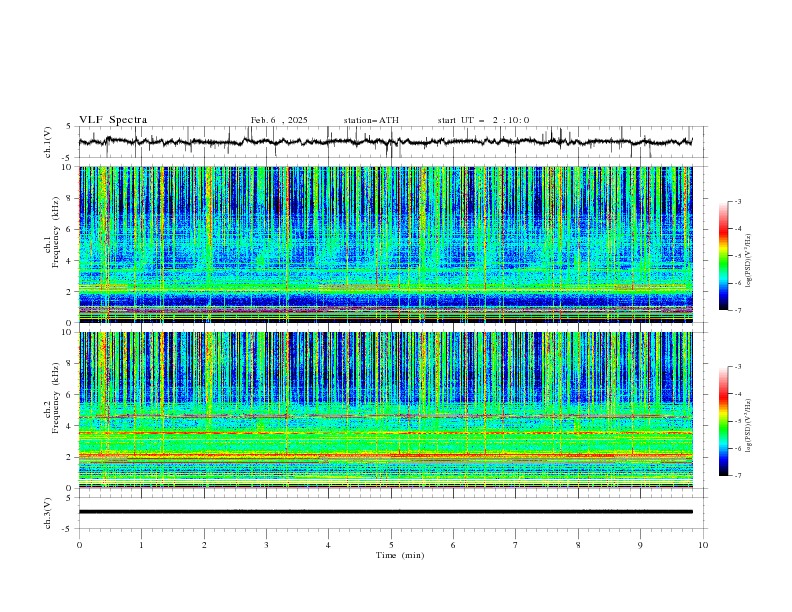
Task: Select the "start UT = 2 :10: 0" text
Action: point(483,120)
